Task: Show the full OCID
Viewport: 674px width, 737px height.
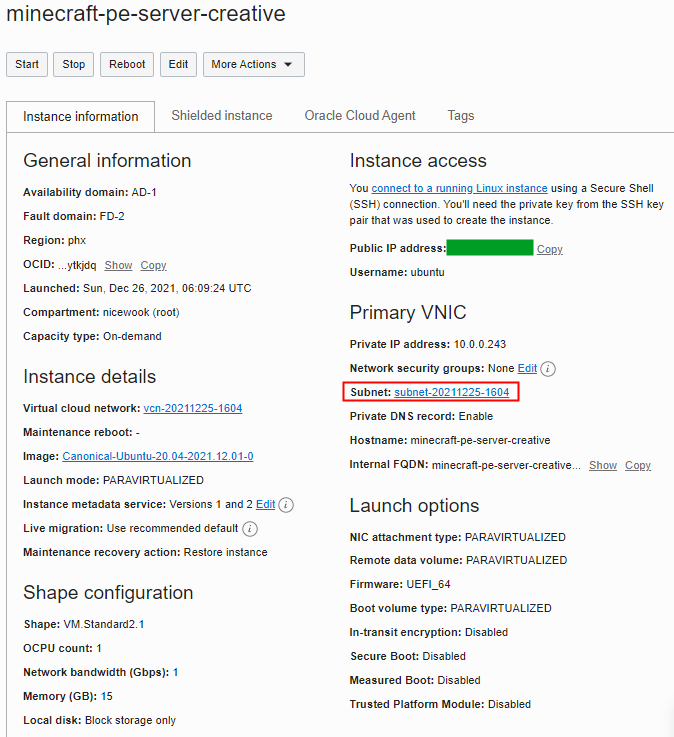Action: (118, 265)
